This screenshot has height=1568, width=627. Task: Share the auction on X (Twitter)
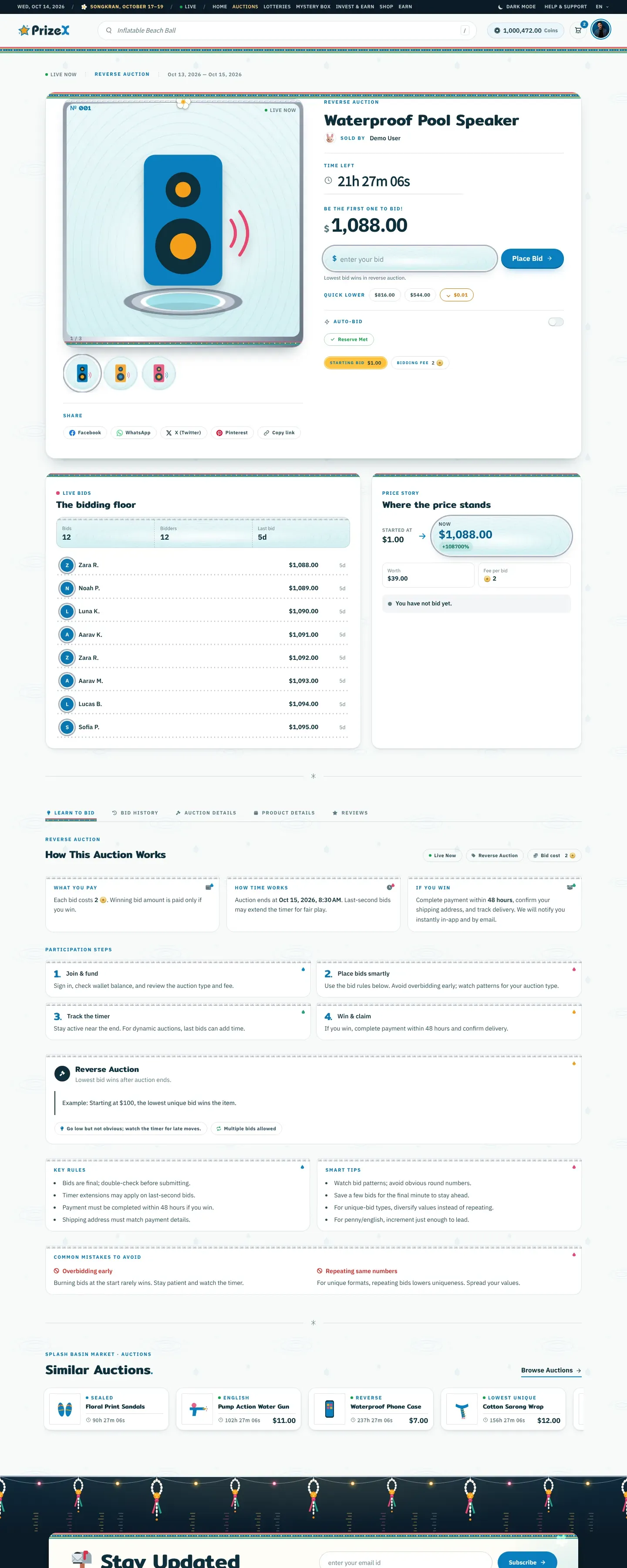coord(183,433)
